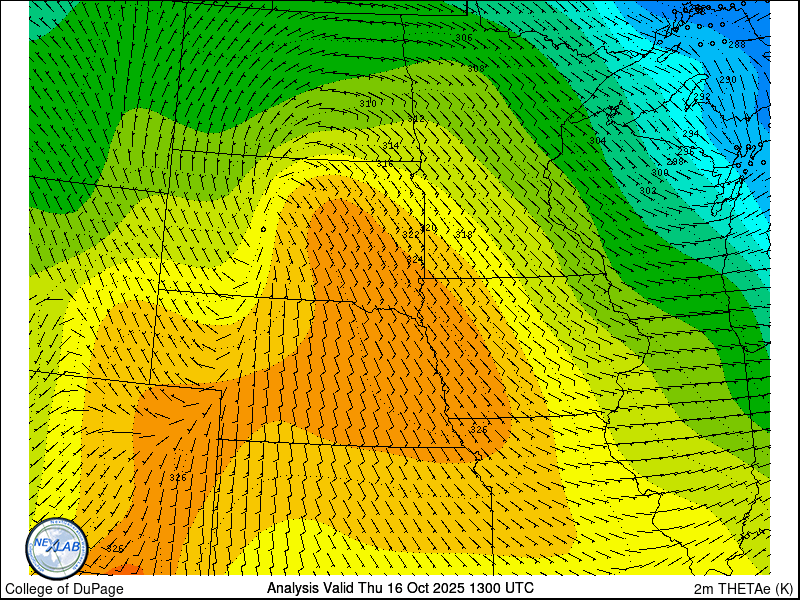The height and width of the screenshot is (600, 800).
Task: Click the 2m THETAe (K) label
Action: pyautogui.click(x=744, y=589)
